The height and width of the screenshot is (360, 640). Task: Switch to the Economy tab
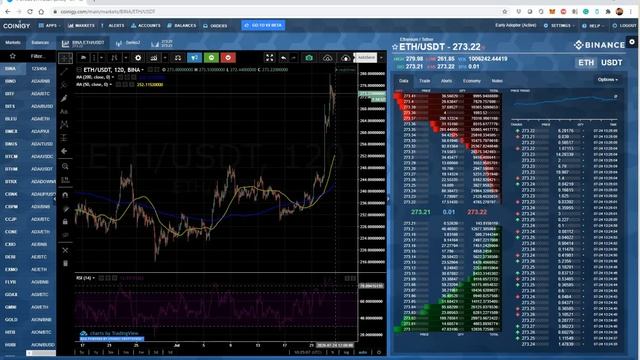[471, 81]
